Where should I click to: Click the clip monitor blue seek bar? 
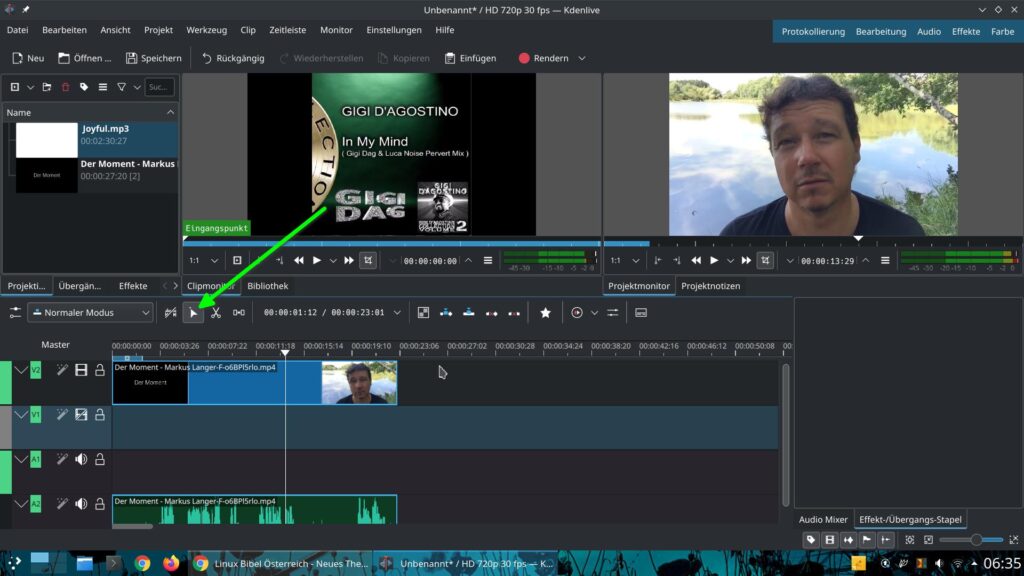[x=392, y=244]
